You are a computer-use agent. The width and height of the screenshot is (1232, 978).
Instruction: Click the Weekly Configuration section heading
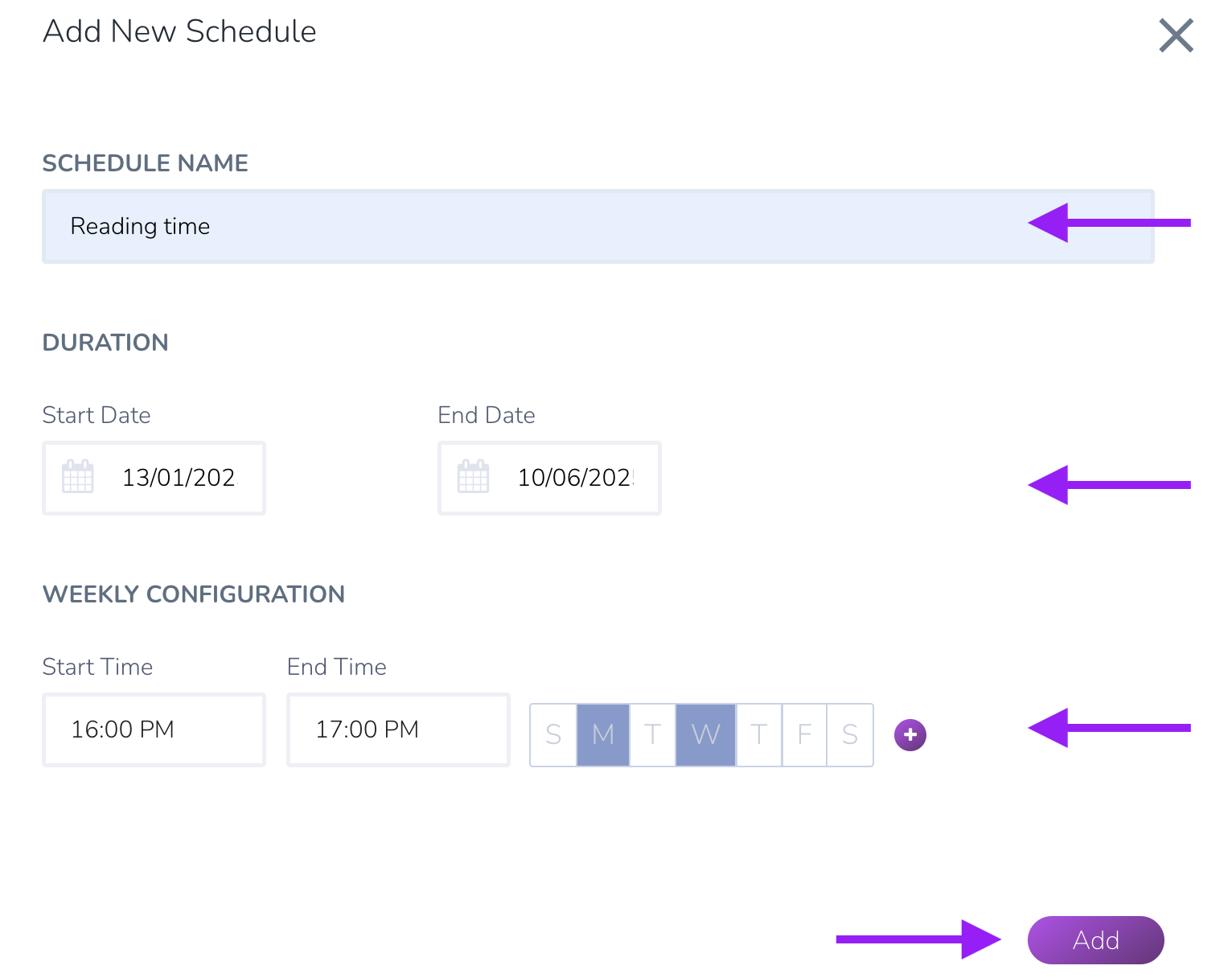194,594
